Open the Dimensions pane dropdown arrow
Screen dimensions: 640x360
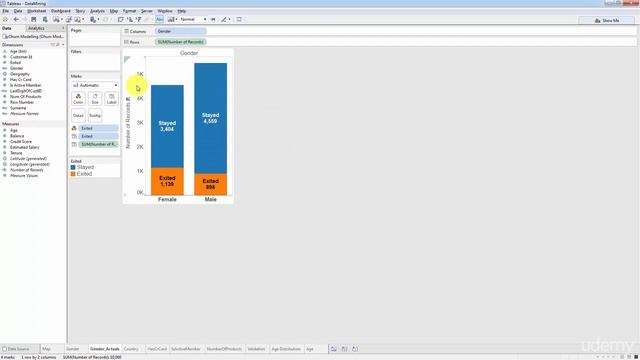pos(63,44)
